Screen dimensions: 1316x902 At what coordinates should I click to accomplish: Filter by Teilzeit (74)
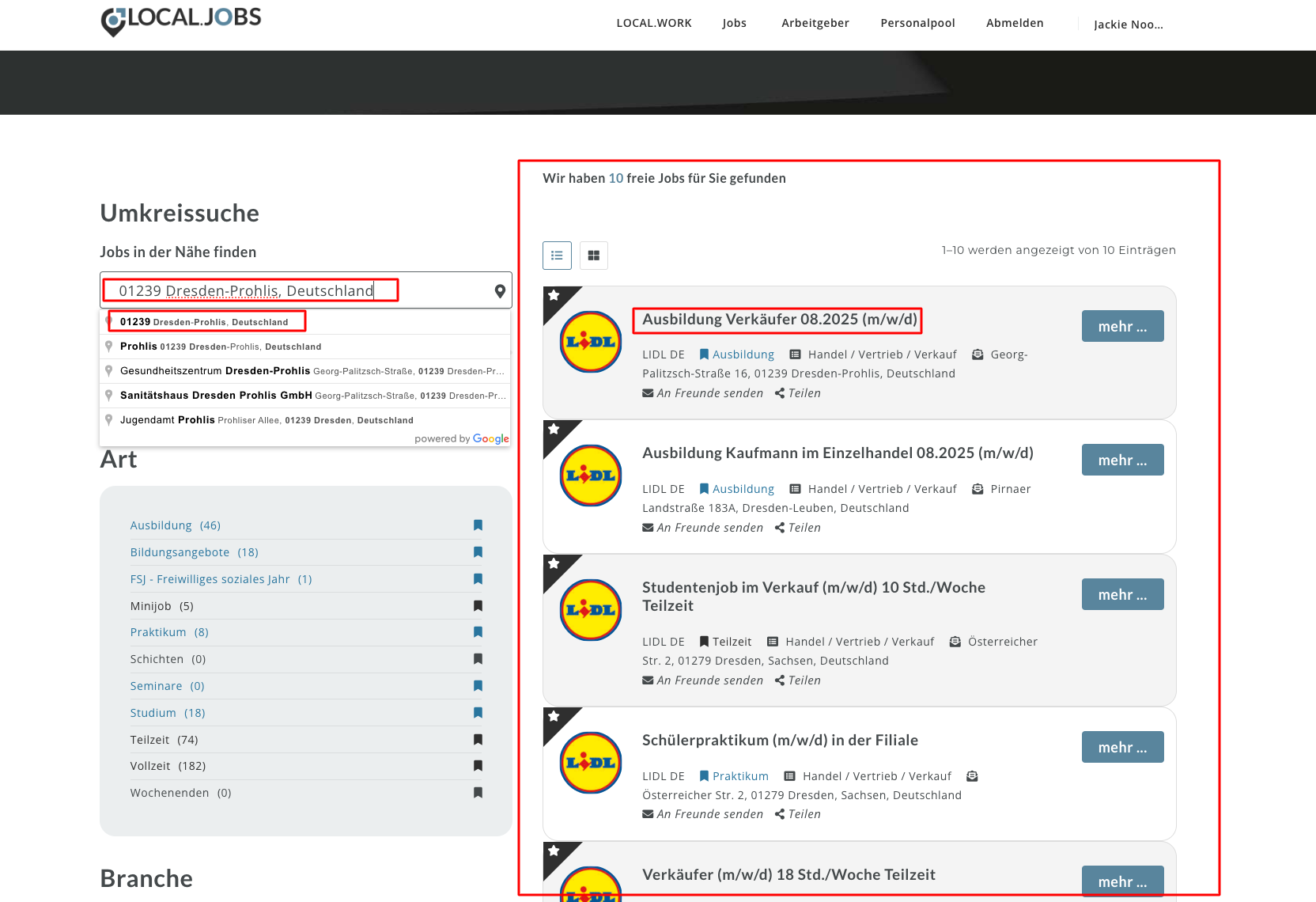tap(164, 740)
